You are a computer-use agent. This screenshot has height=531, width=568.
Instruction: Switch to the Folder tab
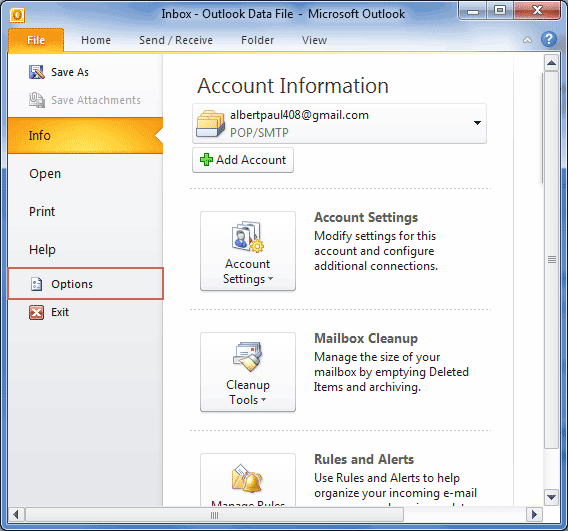(x=257, y=40)
